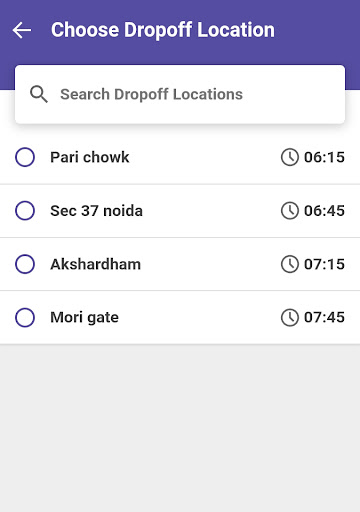Select the Mori gate radio button

(x=25, y=317)
